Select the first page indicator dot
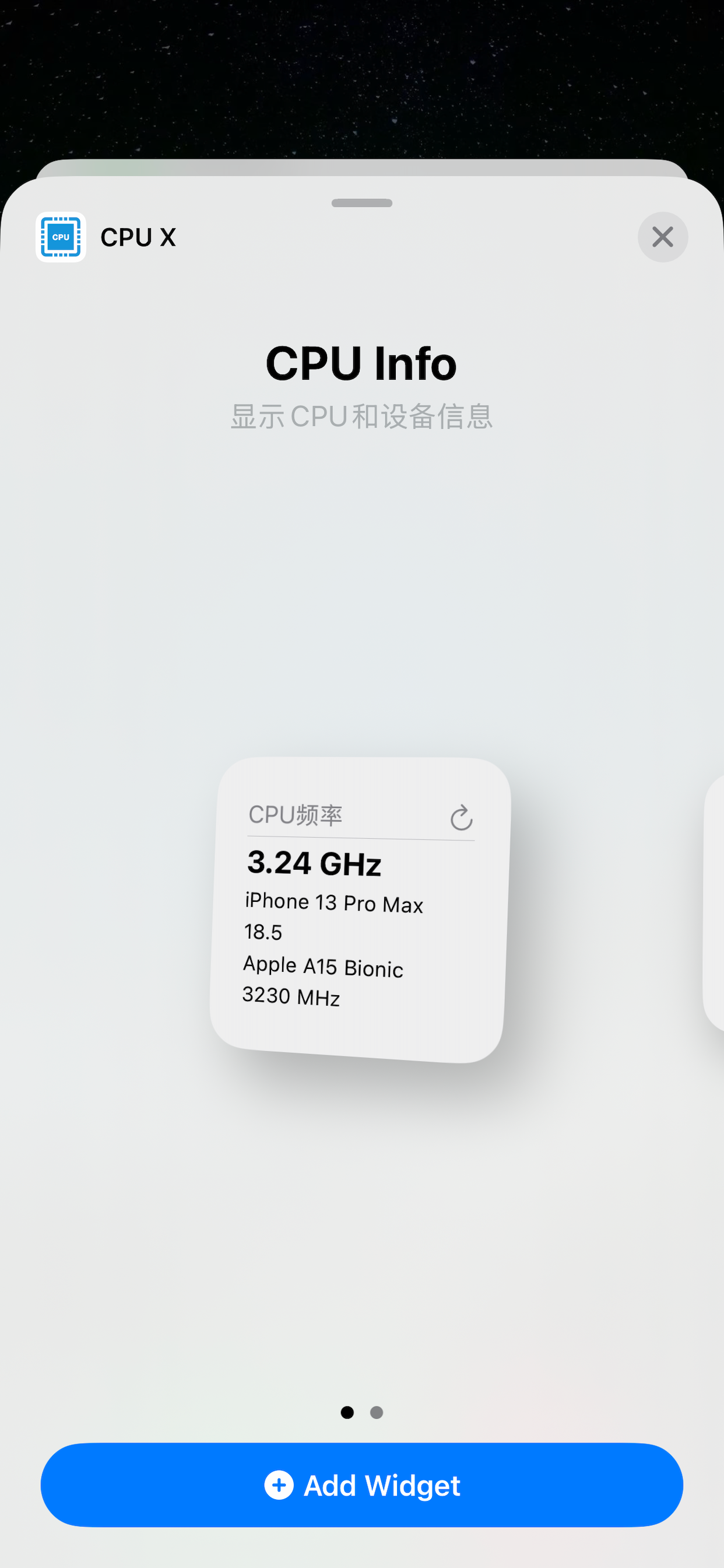 [x=347, y=1412]
